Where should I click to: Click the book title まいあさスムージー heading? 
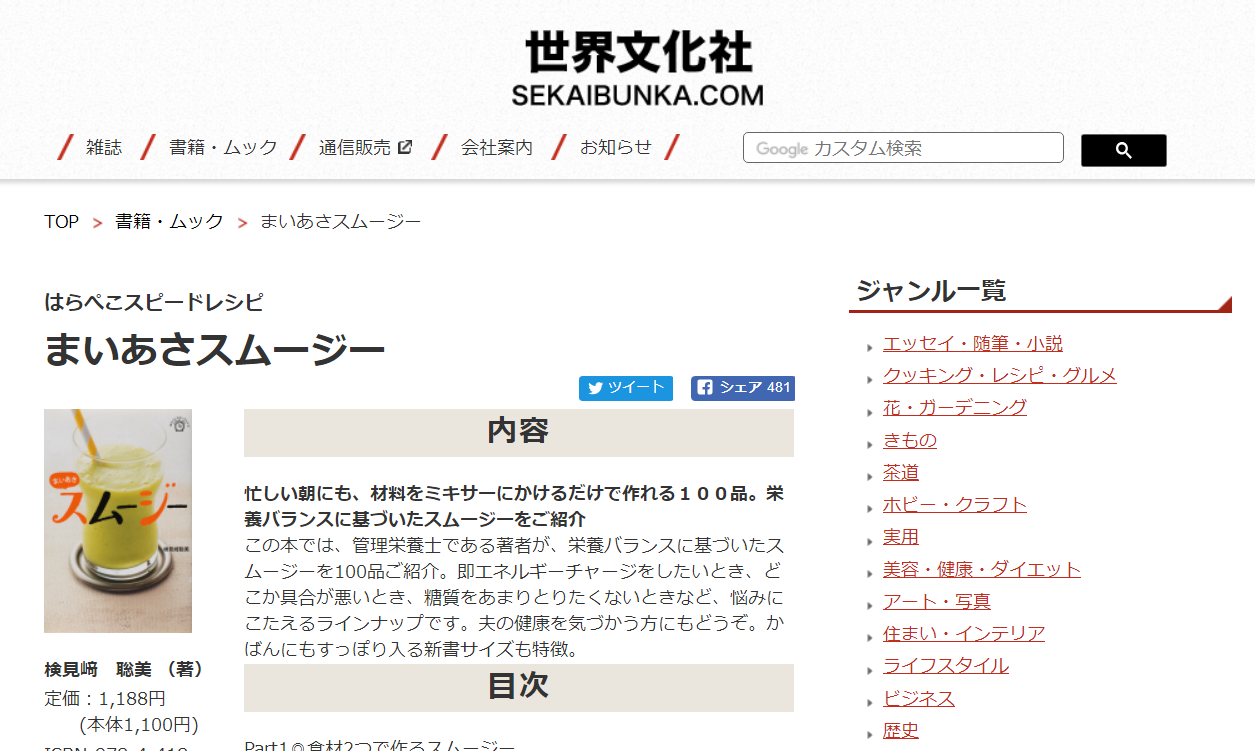coord(215,351)
